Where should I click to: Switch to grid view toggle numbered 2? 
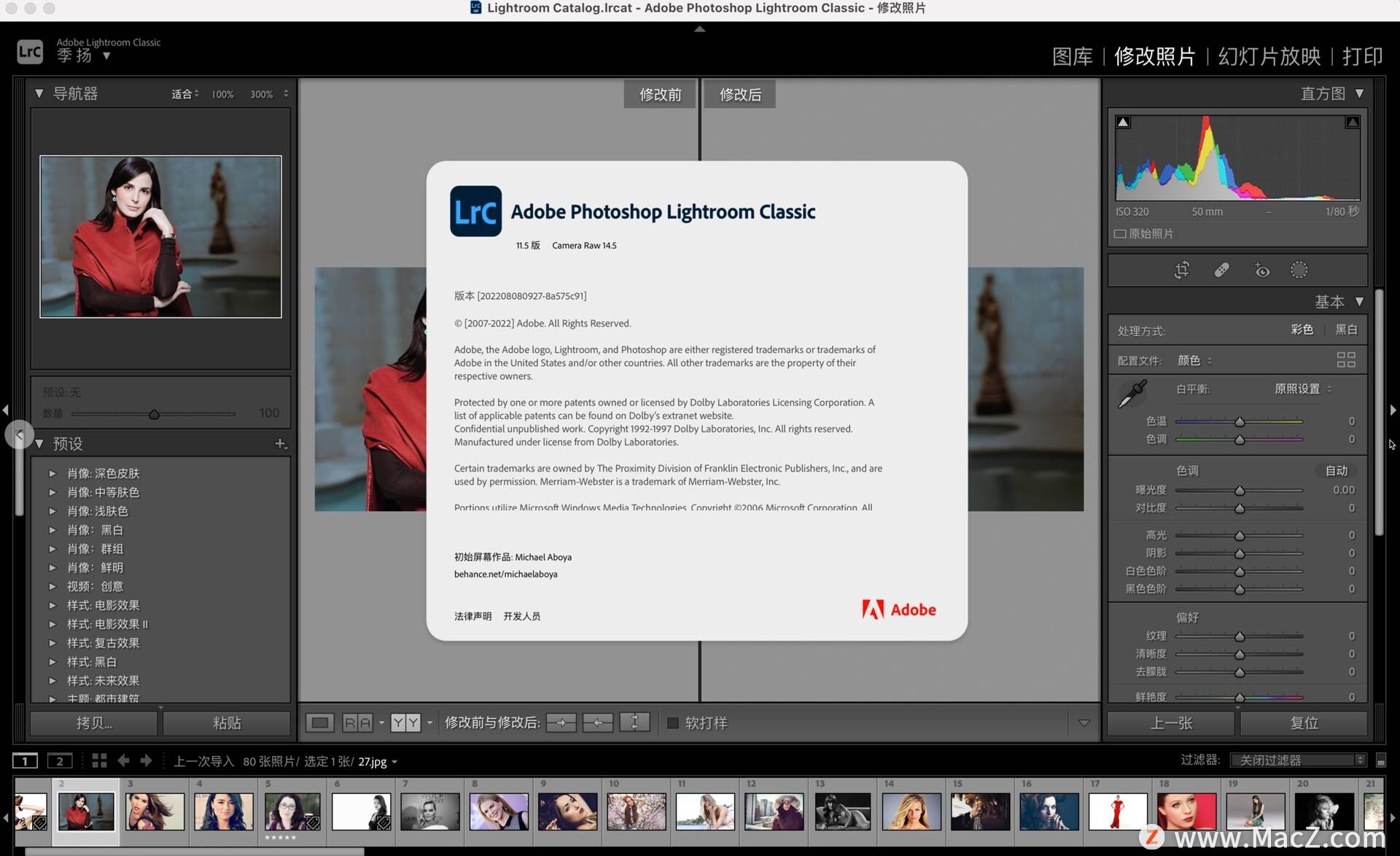tap(59, 760)
